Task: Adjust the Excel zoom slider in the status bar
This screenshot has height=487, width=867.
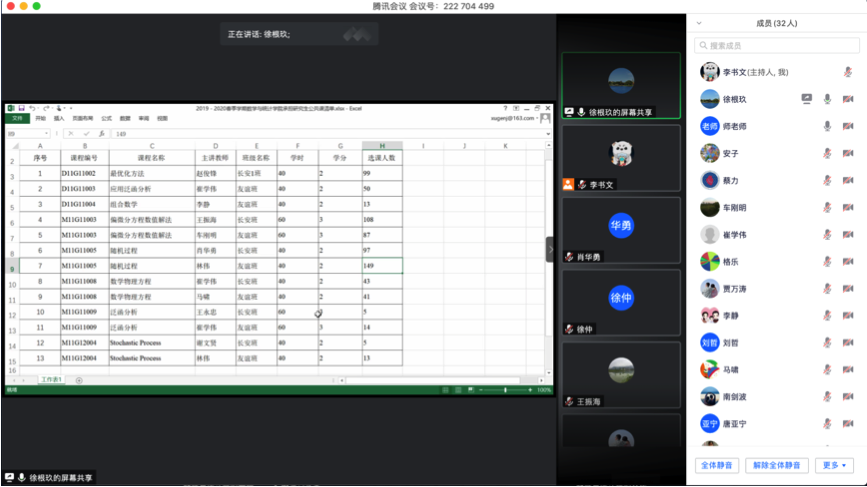Action: point(505,390)
